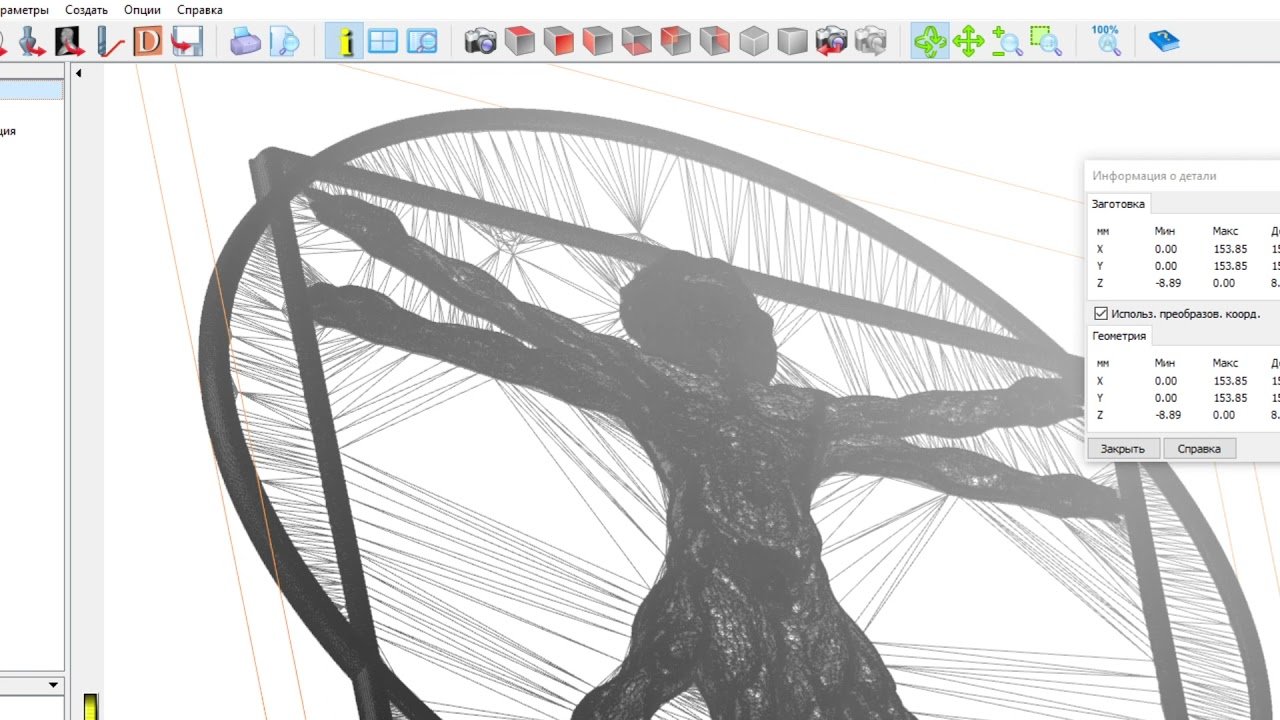This screenshot has height=720, width=1280.
Task: Open the Создать menu
Action: [x=86, y=10]
